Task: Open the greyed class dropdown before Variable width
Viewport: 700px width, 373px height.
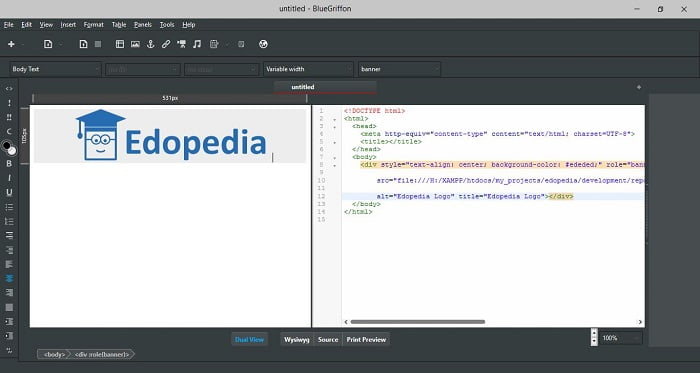Action: click(x=221, y=69)
